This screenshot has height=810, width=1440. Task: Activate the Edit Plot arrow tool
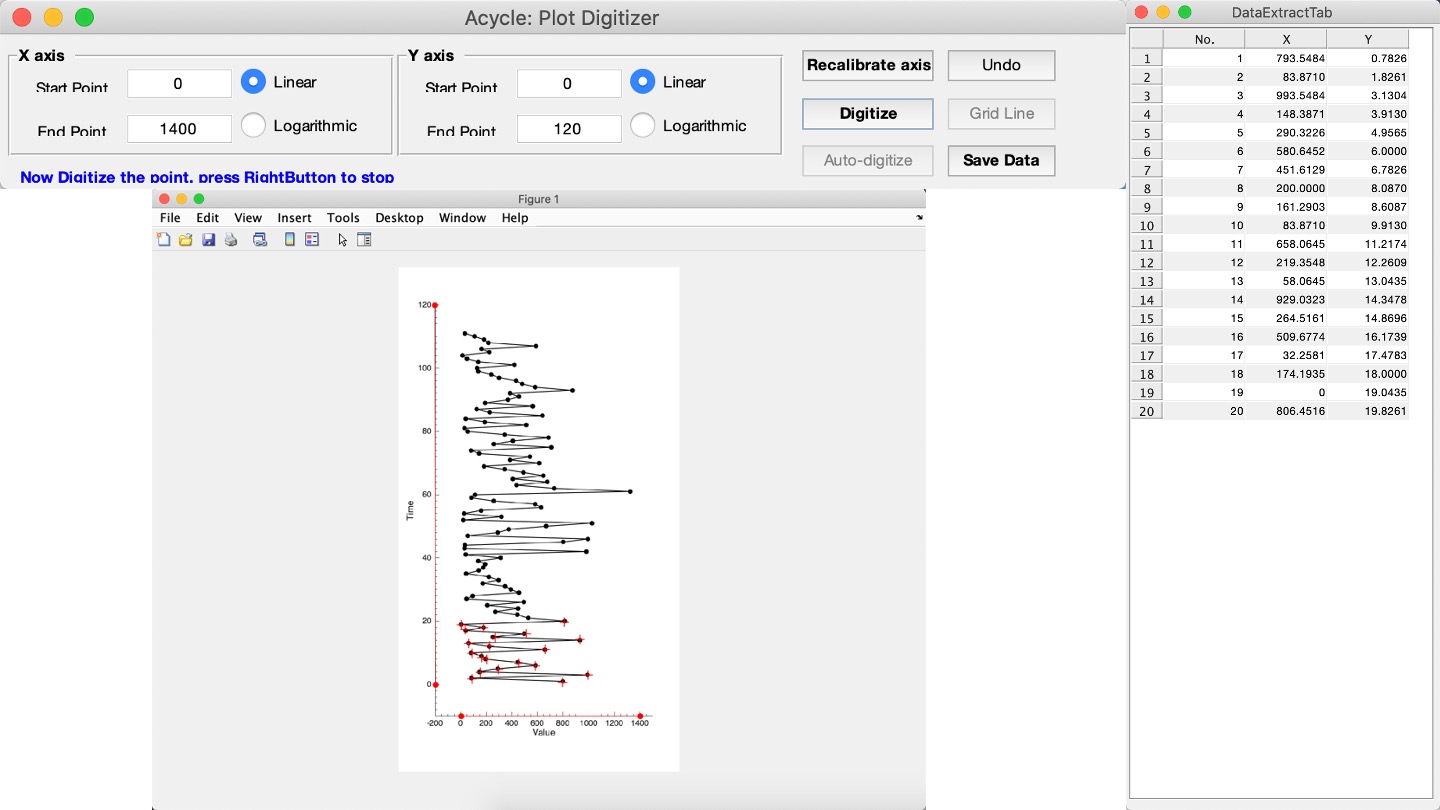point(343,240)
